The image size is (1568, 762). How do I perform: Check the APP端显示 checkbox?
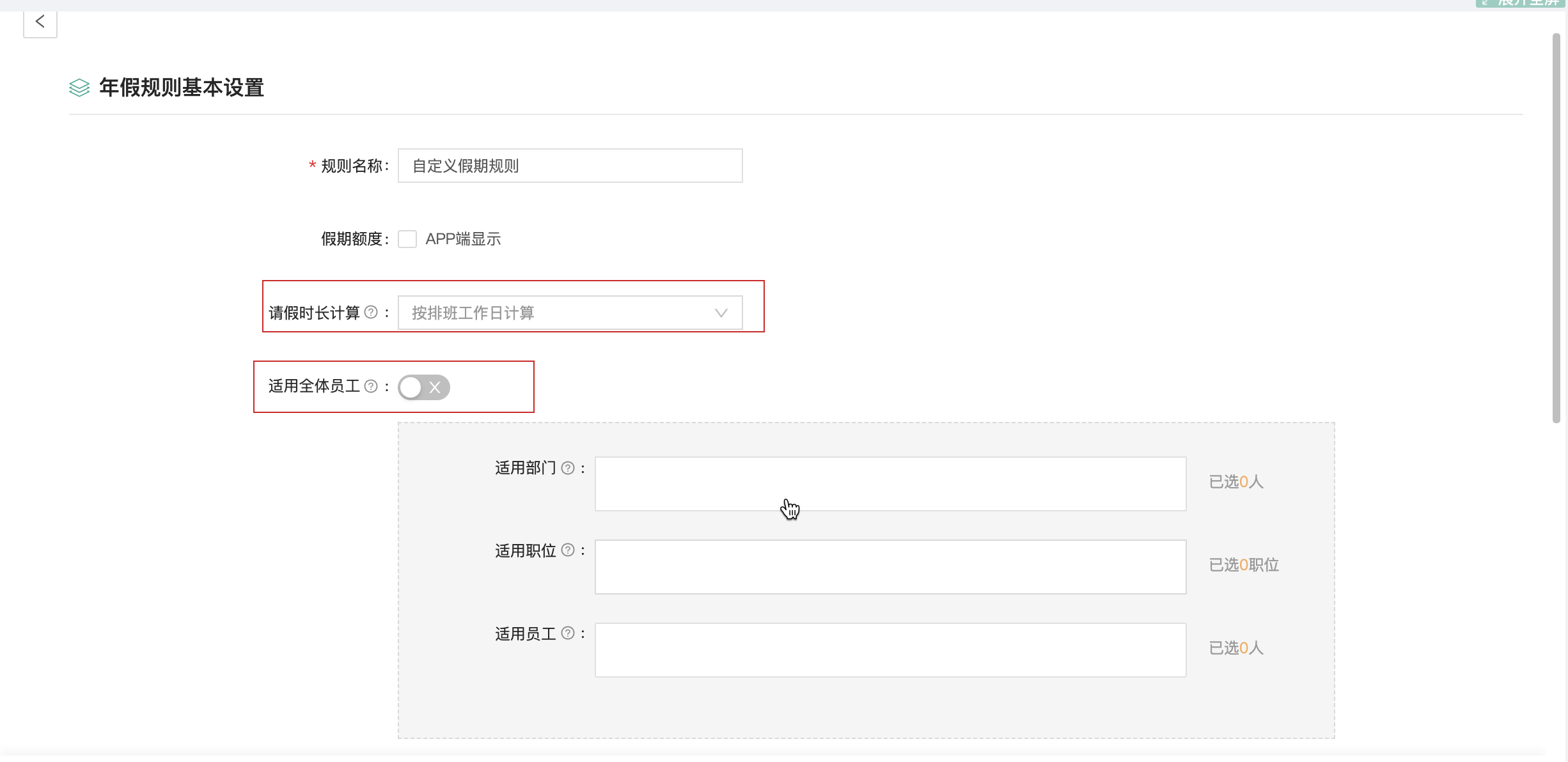pos(407,239)
